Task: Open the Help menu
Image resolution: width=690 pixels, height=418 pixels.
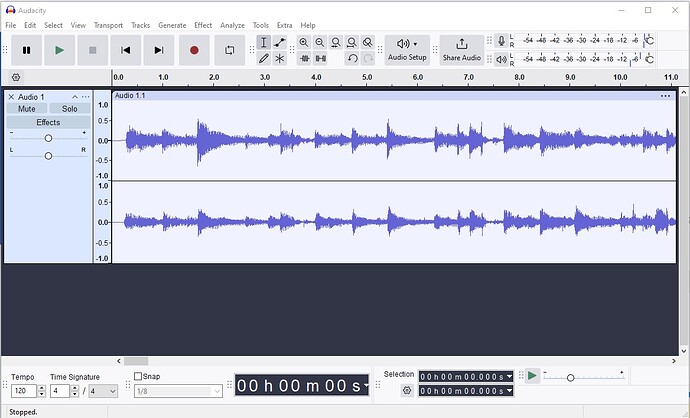Action: [308, 25]
